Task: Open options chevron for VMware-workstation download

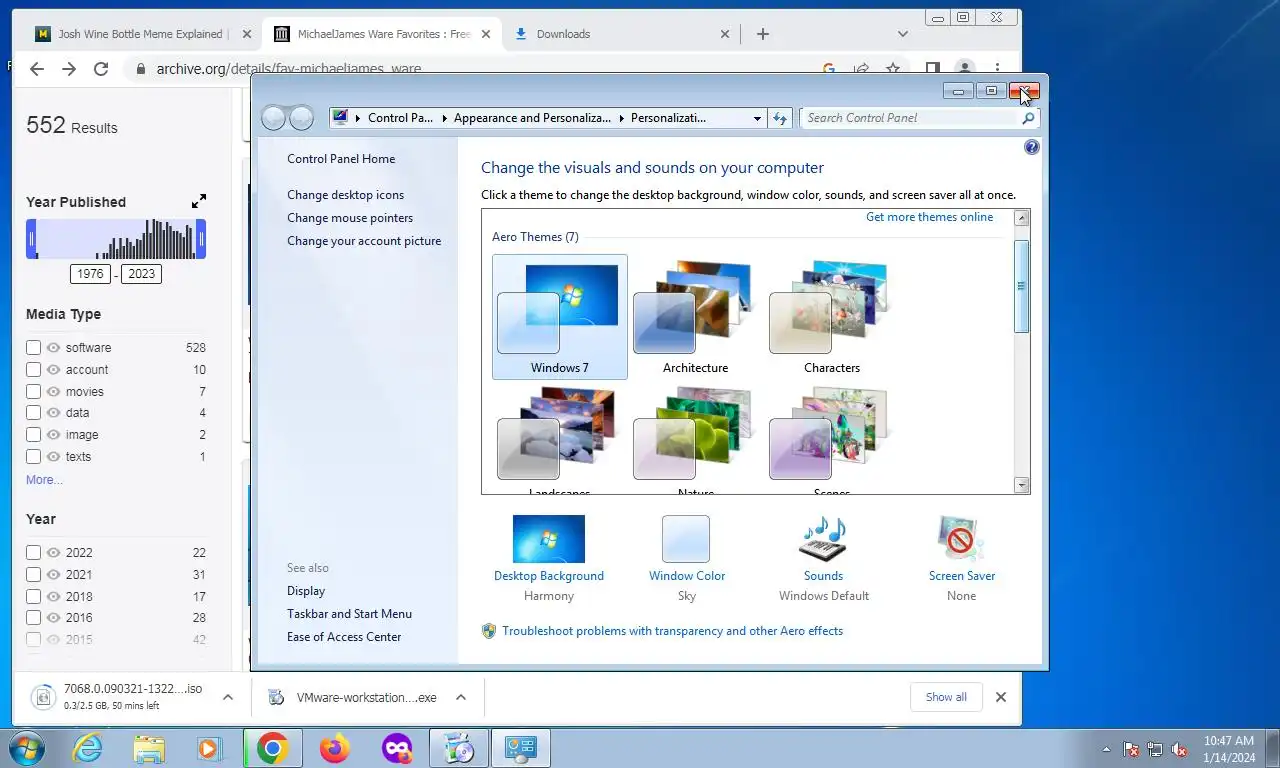Action: click(x=461, y=697)
